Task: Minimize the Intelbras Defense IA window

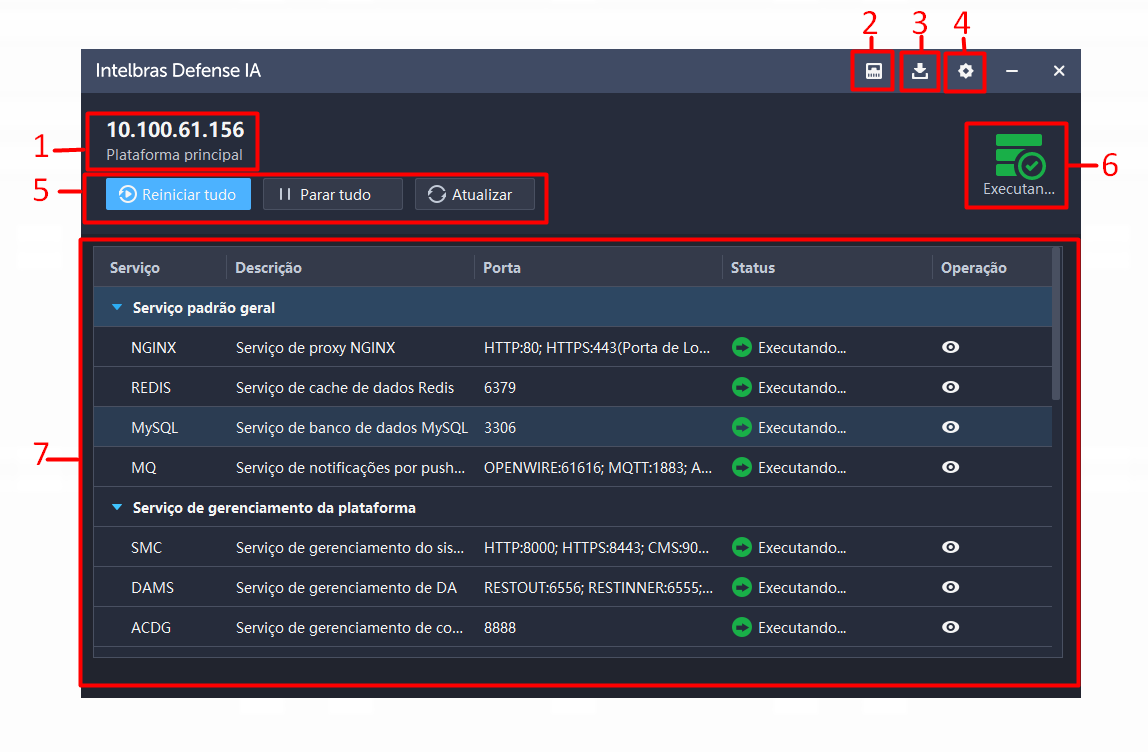Action: point(1012,71)
